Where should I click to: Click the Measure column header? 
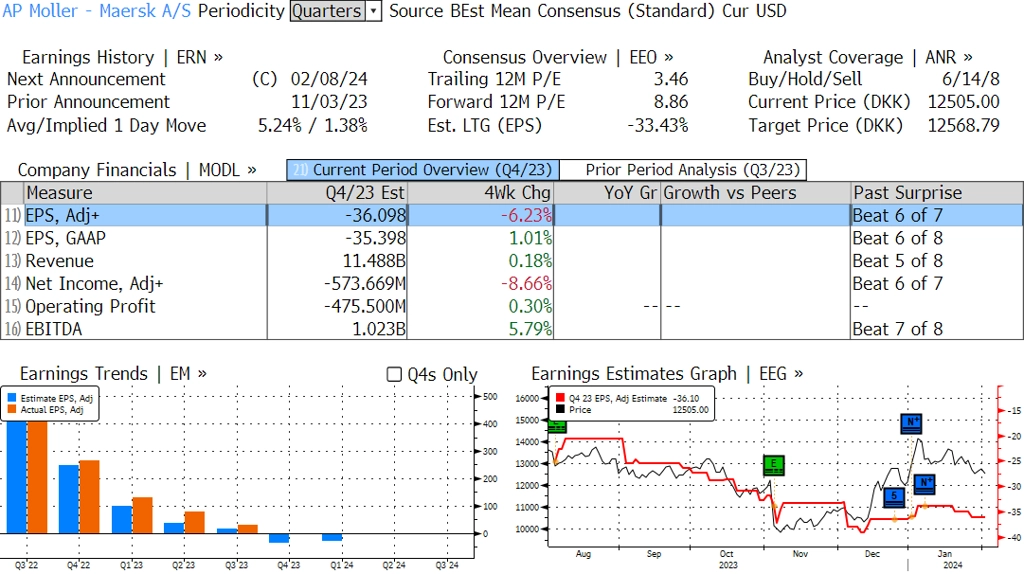coord(145,193)
